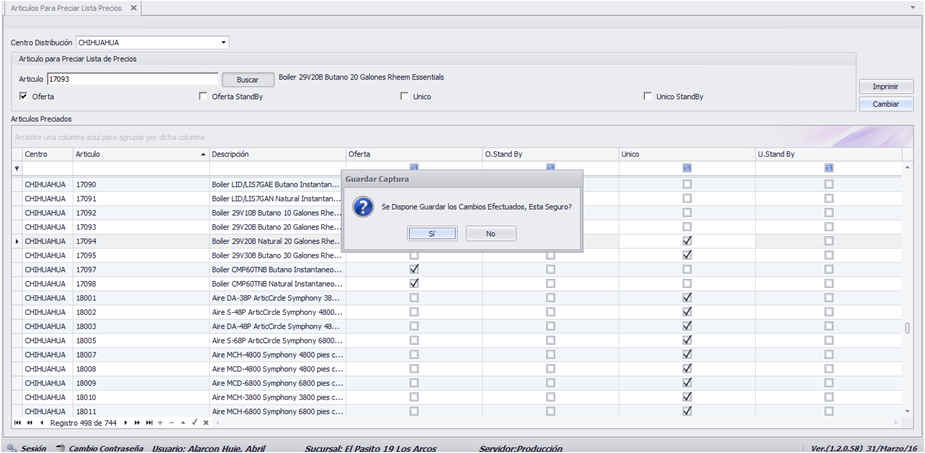Sort by Articulo column header
The width and height of the screenshot is (925, 453).
[x=140, y=154]
